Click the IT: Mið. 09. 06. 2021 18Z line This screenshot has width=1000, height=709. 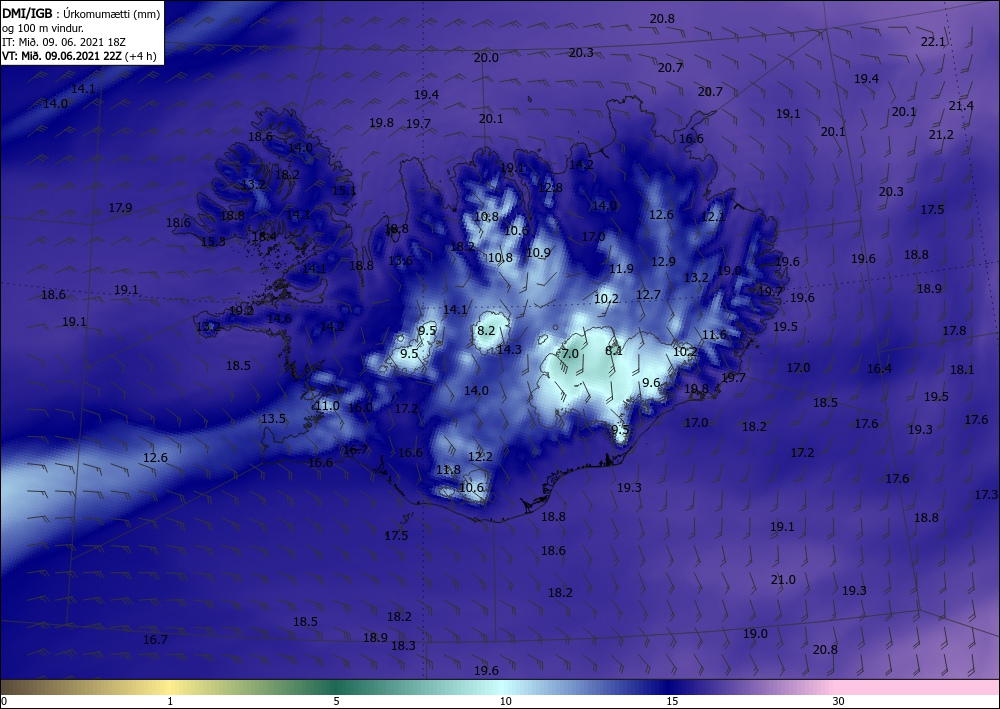point(64,42)
